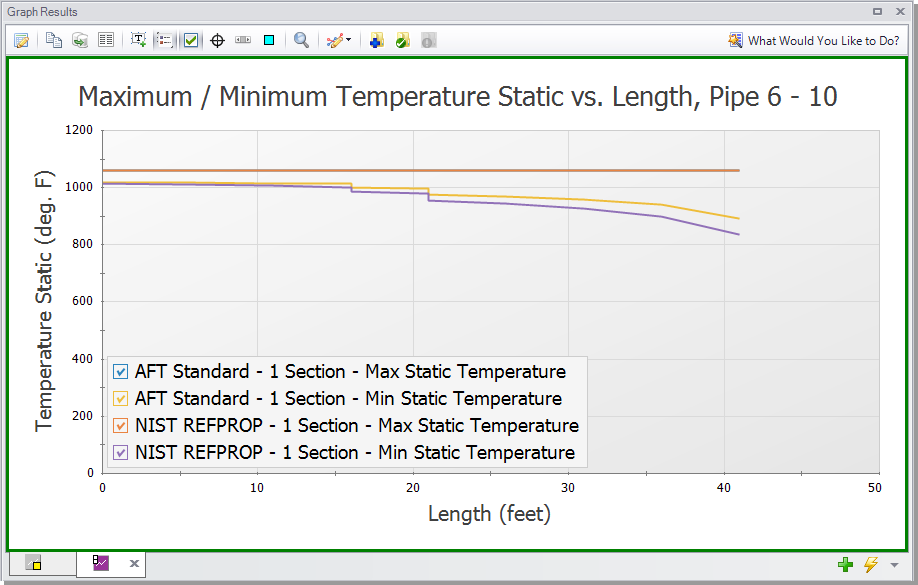Open the graph formatting editor

(x=21, y=40)
